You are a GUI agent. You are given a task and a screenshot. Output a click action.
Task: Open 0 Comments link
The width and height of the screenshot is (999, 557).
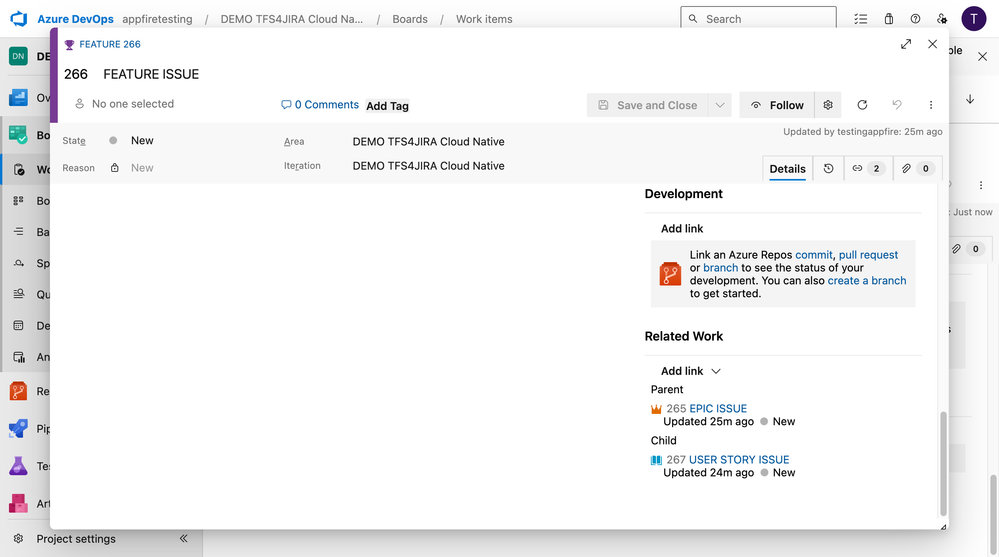(320, 105)
